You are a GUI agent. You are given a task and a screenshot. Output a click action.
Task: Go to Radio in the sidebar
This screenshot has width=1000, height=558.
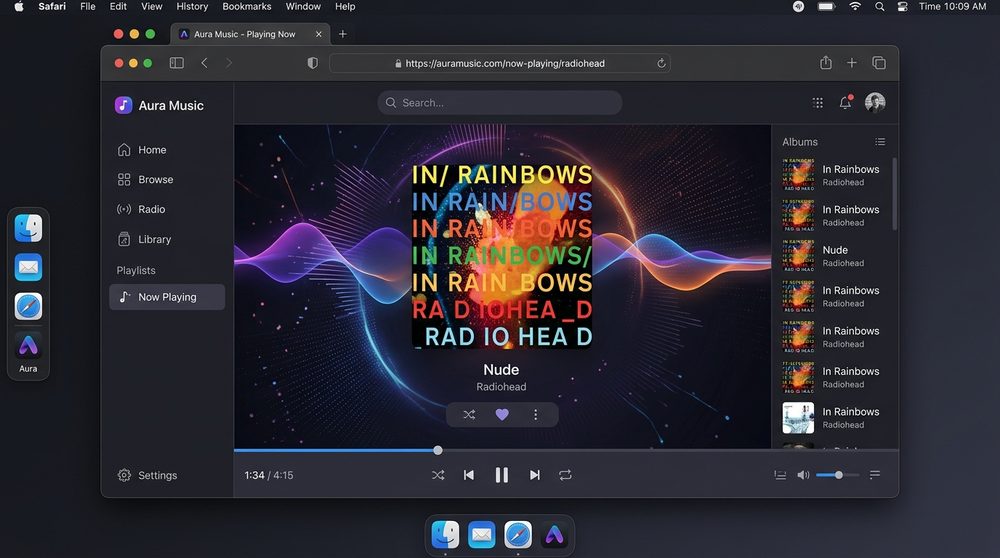pyautogui.click(x=142, y=209)
